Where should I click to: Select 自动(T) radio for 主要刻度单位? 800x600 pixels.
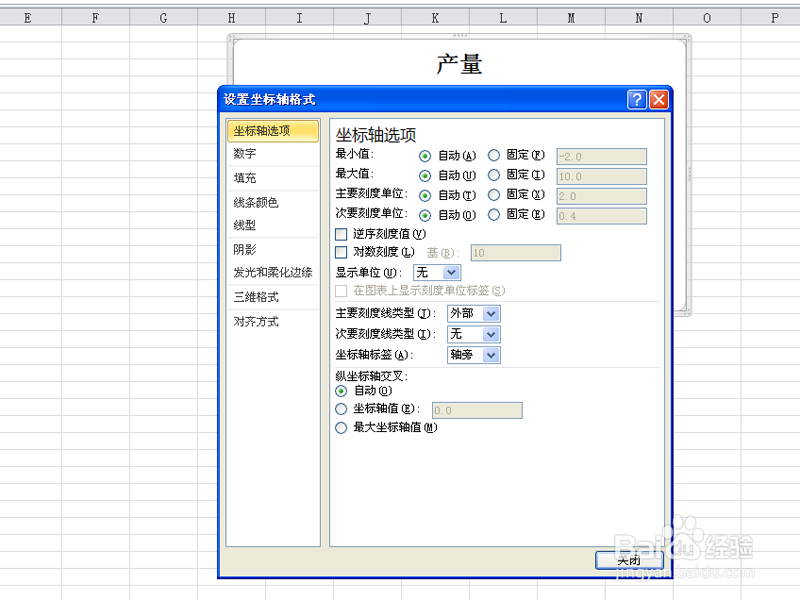tap(424, 196)
